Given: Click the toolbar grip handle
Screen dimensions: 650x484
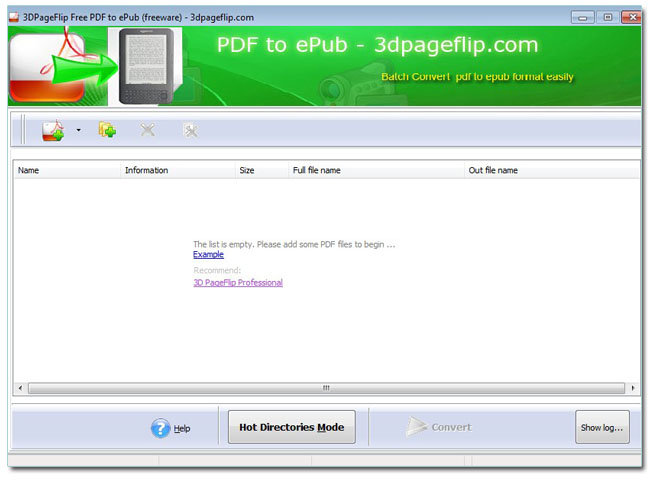Looking at the screenshot, I should click(x=23, y=130).
